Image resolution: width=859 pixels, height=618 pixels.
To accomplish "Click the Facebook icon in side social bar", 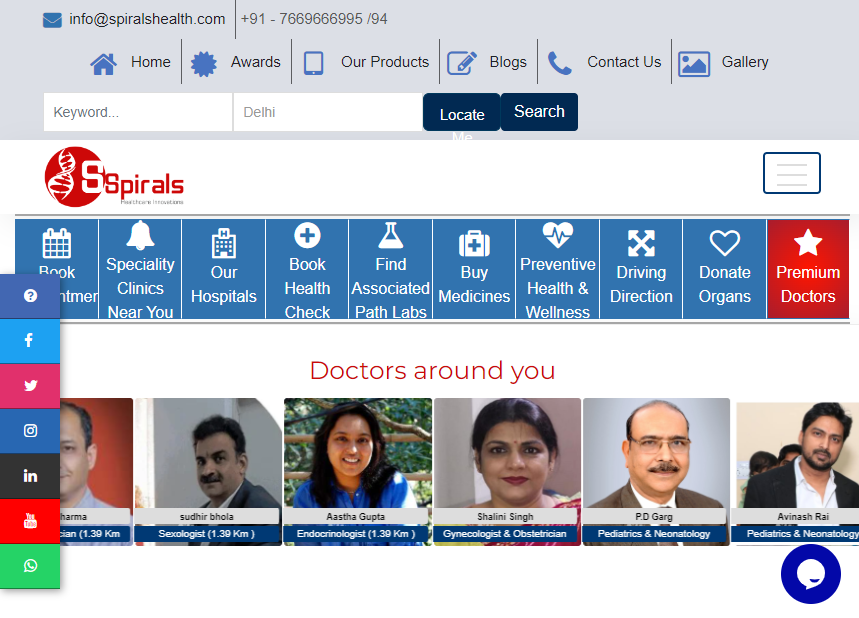I will [29, 340].
